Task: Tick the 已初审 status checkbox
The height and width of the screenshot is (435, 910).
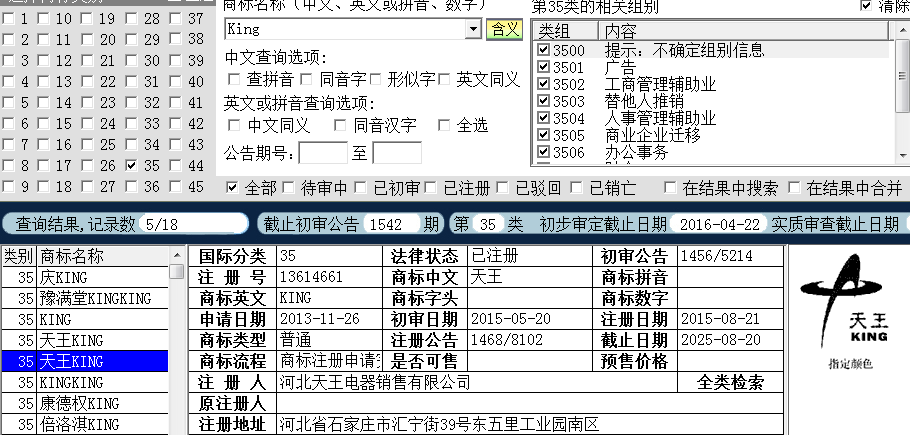Action: 360,187
